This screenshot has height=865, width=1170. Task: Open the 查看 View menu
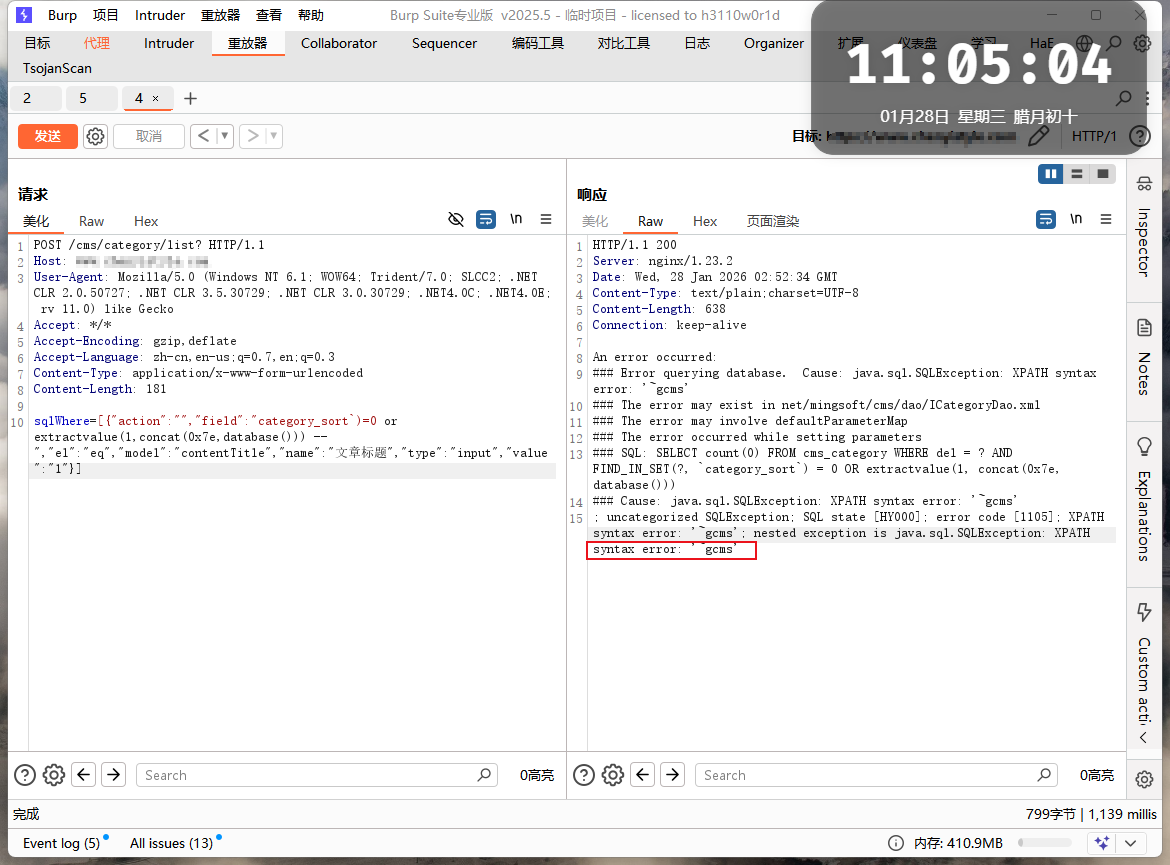click(x=269, y=15)
